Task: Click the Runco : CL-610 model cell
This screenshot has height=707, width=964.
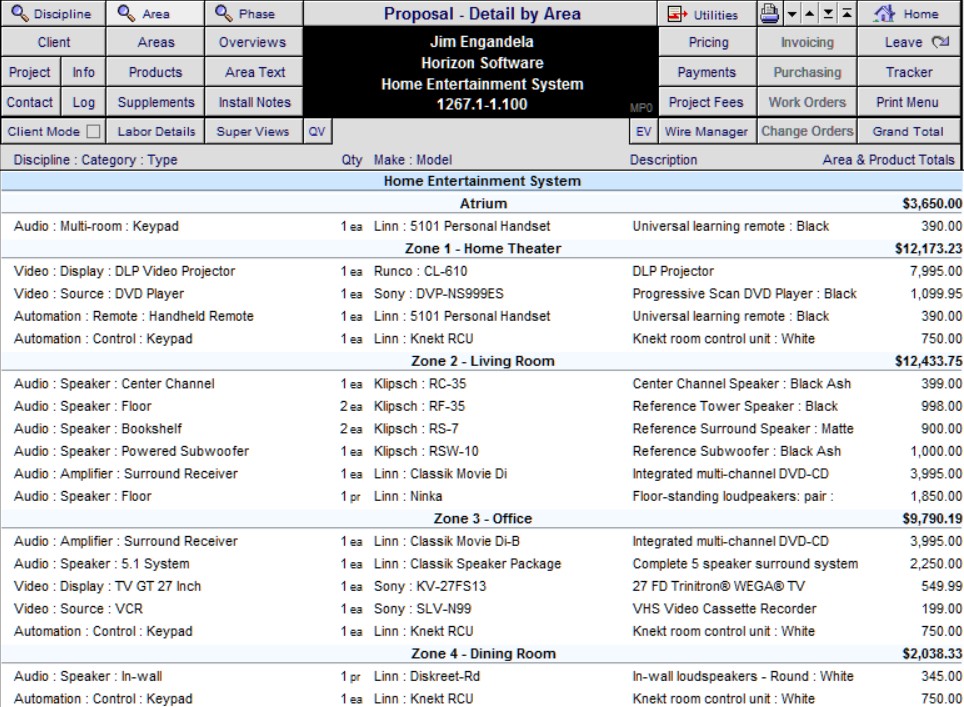Action: coord(421,271)
